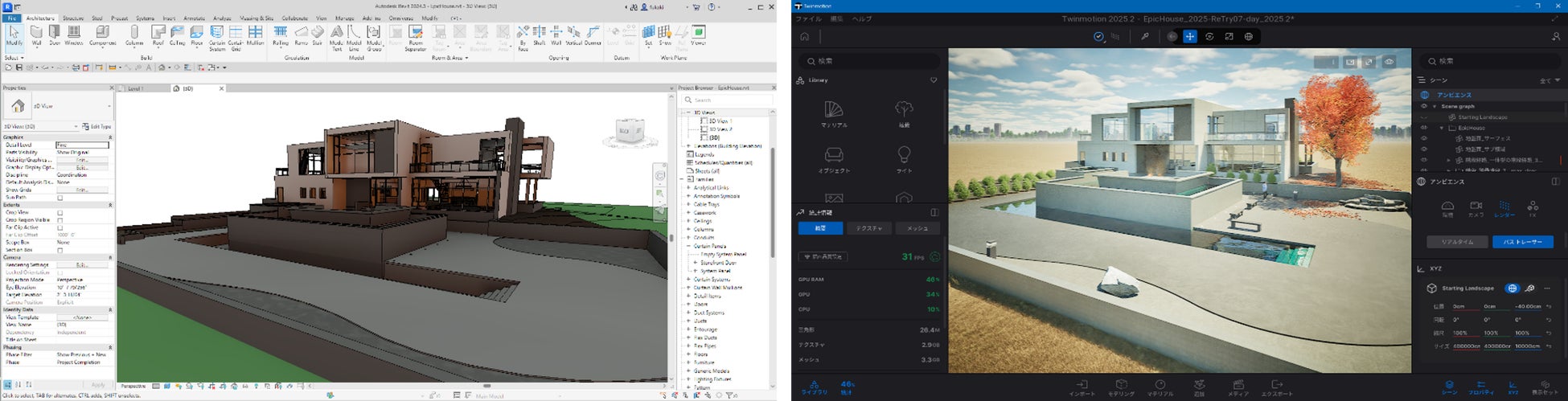Open the 3D View type selector dropdown
Viewport: 1568px width, 401px height.
[x=57, y=106]
